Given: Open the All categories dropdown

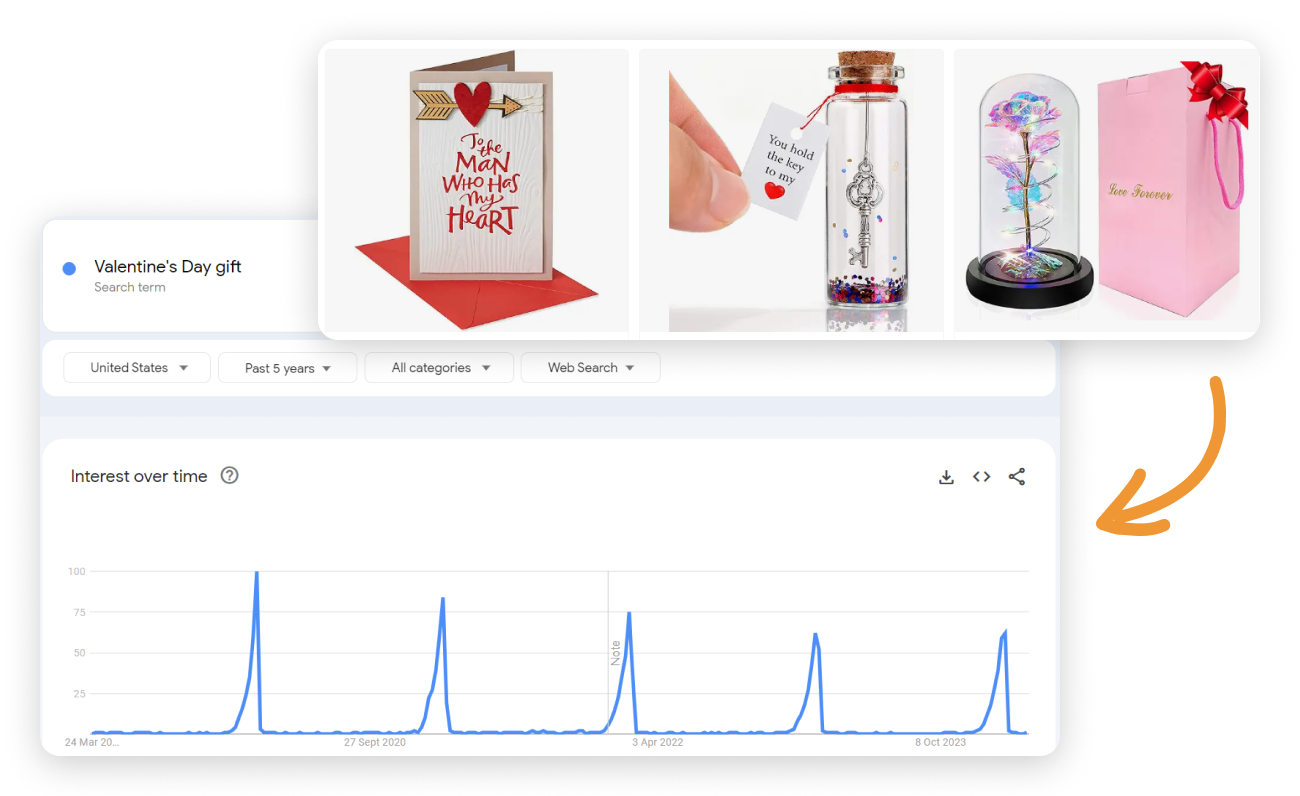Looking at the screenshot, I should pos(438,367).
